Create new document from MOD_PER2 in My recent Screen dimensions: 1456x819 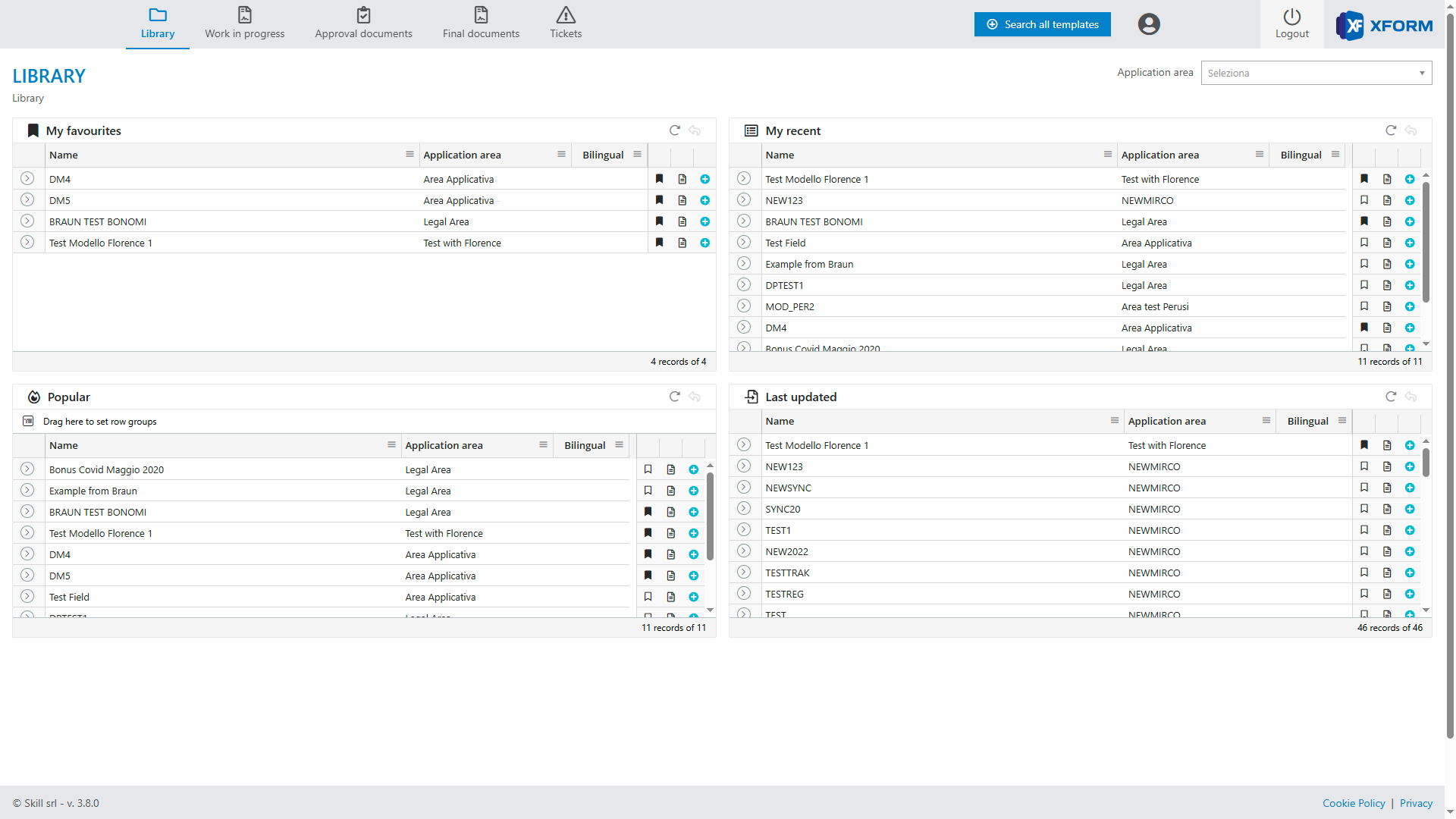1410,306
